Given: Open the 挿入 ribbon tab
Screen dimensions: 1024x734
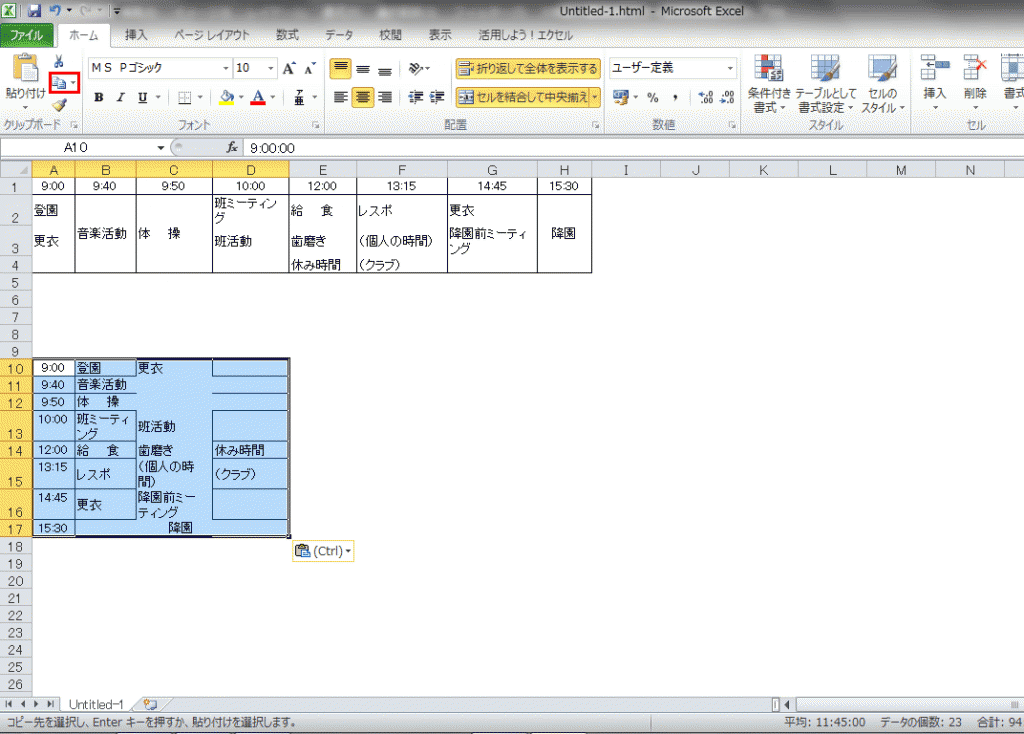Looking at the screenshot, I should [136, 35].
